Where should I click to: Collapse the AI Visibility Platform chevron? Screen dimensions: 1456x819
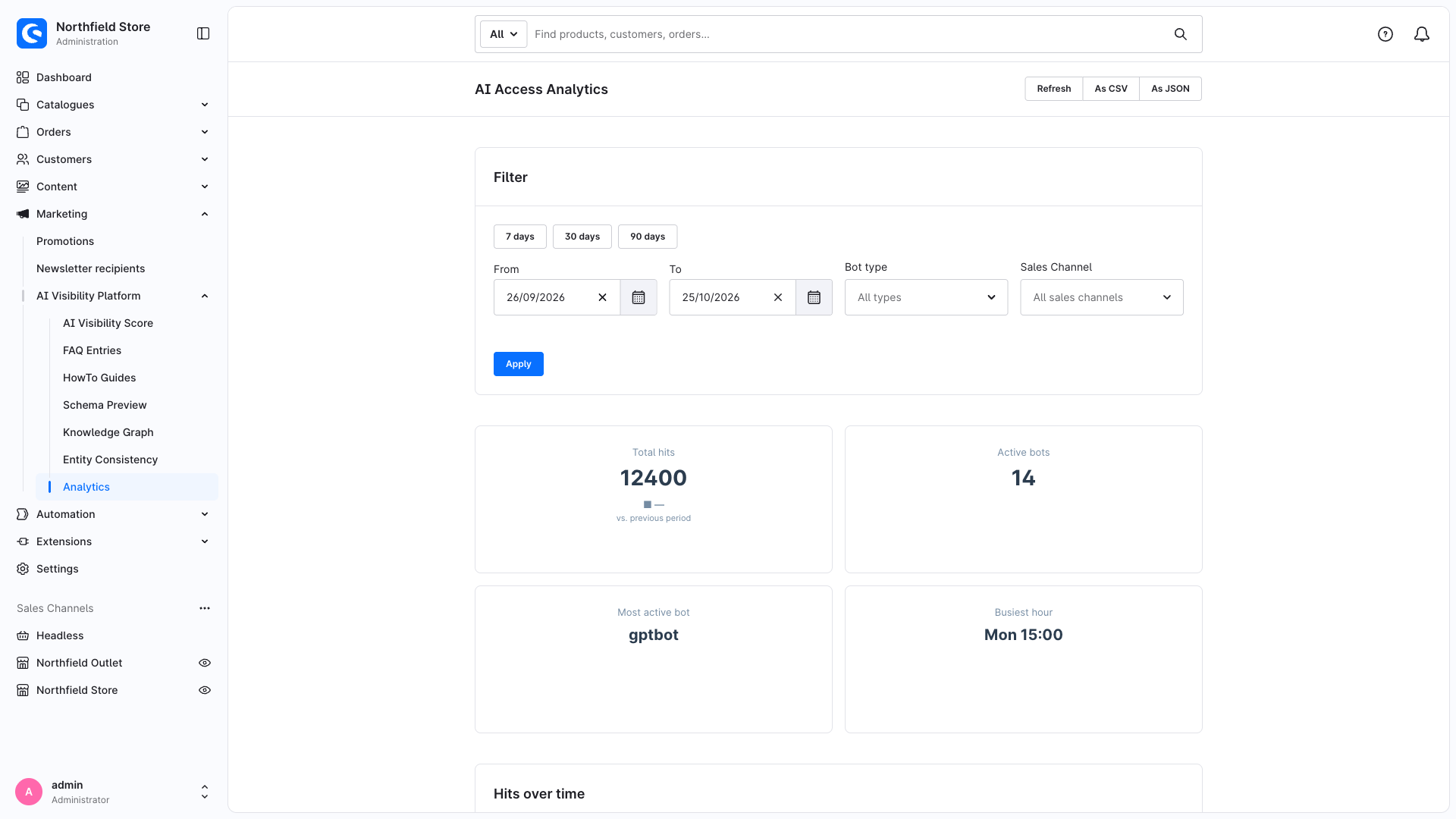point(205,296)
